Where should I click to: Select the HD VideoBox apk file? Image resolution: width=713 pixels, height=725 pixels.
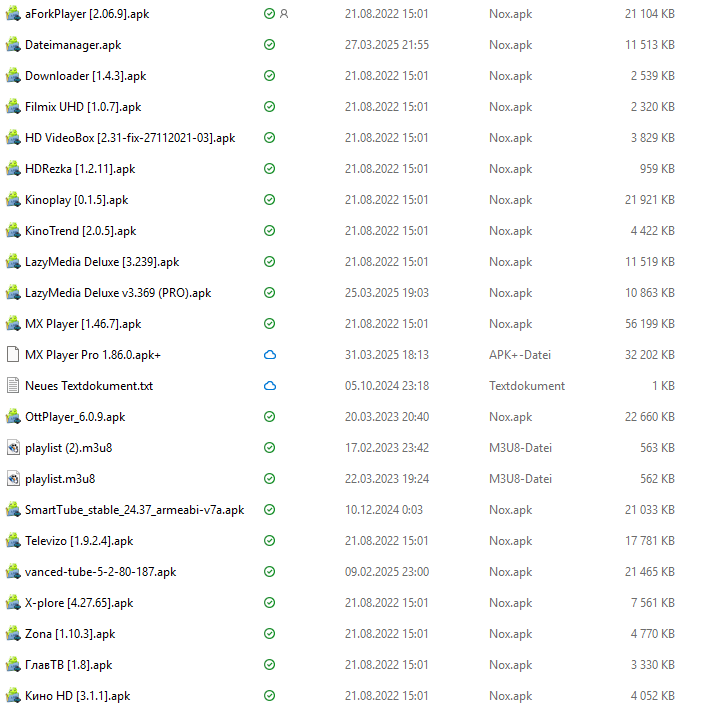point(129,138)
